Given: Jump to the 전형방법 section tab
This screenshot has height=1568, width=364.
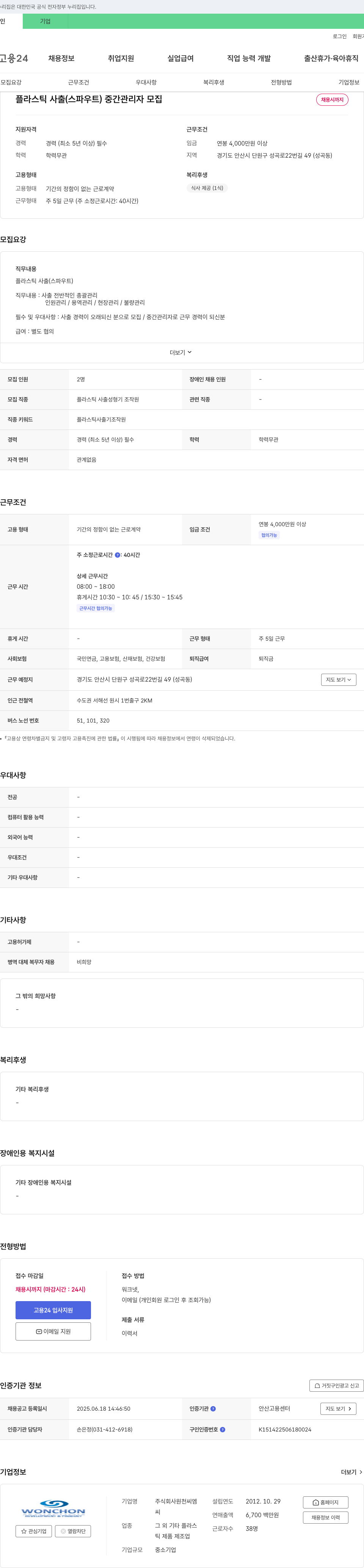Looking at the screenshot, I should [x=281, y=82].
